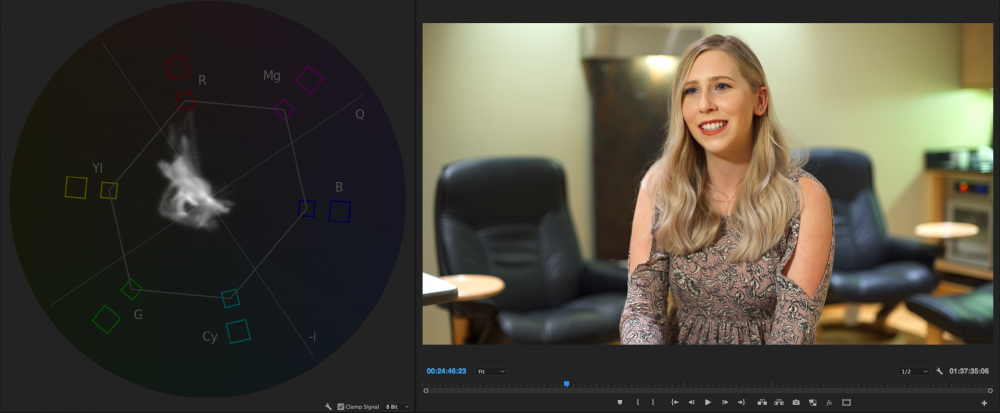
Task: Open the Fit zoom level dropdown
Action: pyautogui.click(x=491, y=371)
